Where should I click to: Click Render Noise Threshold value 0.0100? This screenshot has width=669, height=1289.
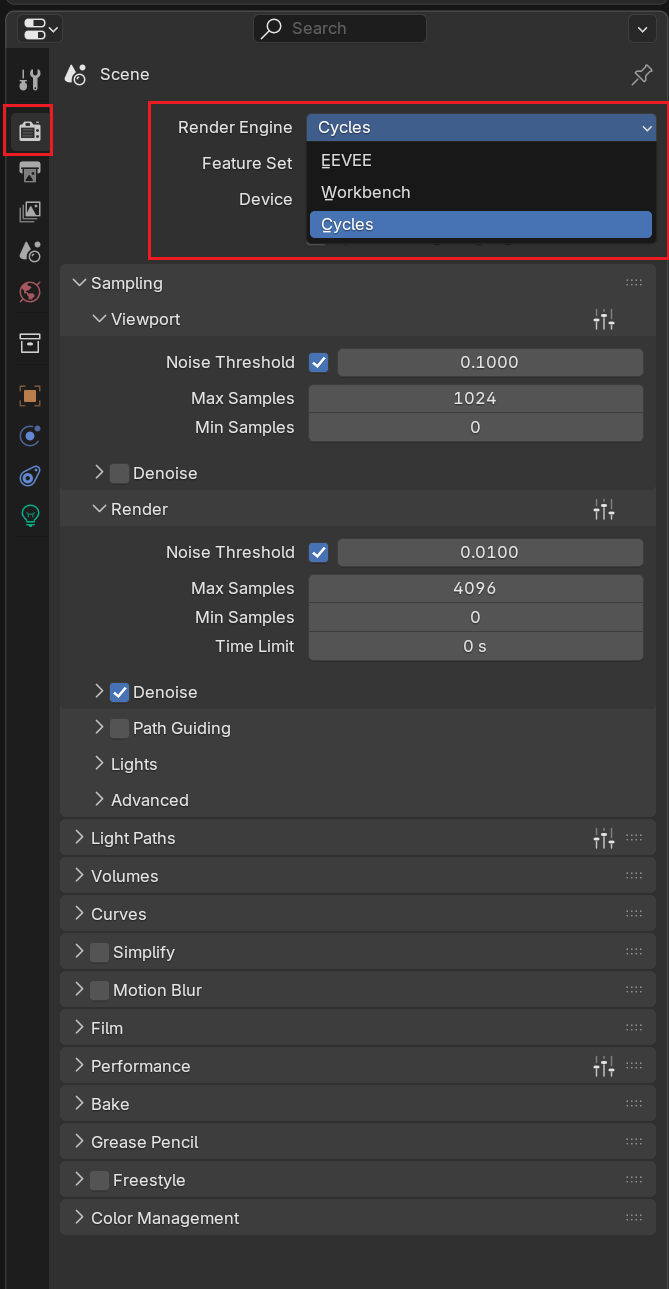pos(490,552)
